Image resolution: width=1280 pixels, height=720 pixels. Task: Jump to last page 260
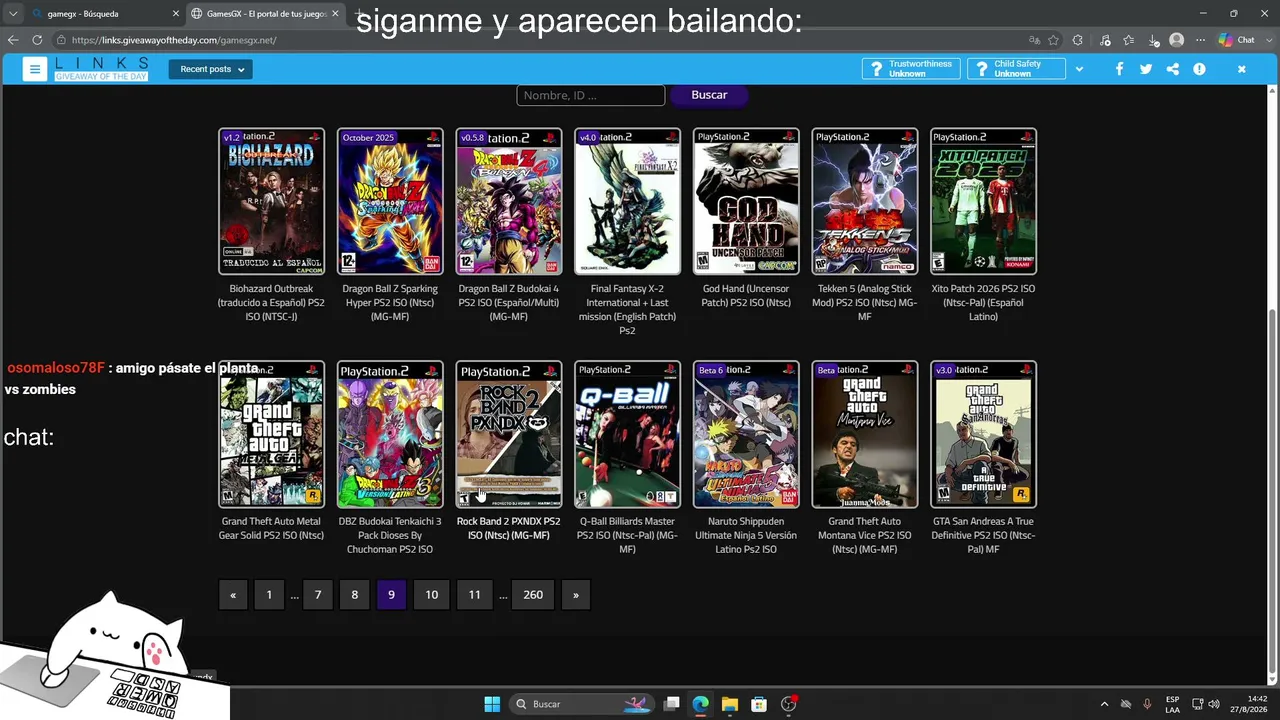coord(533,595)
